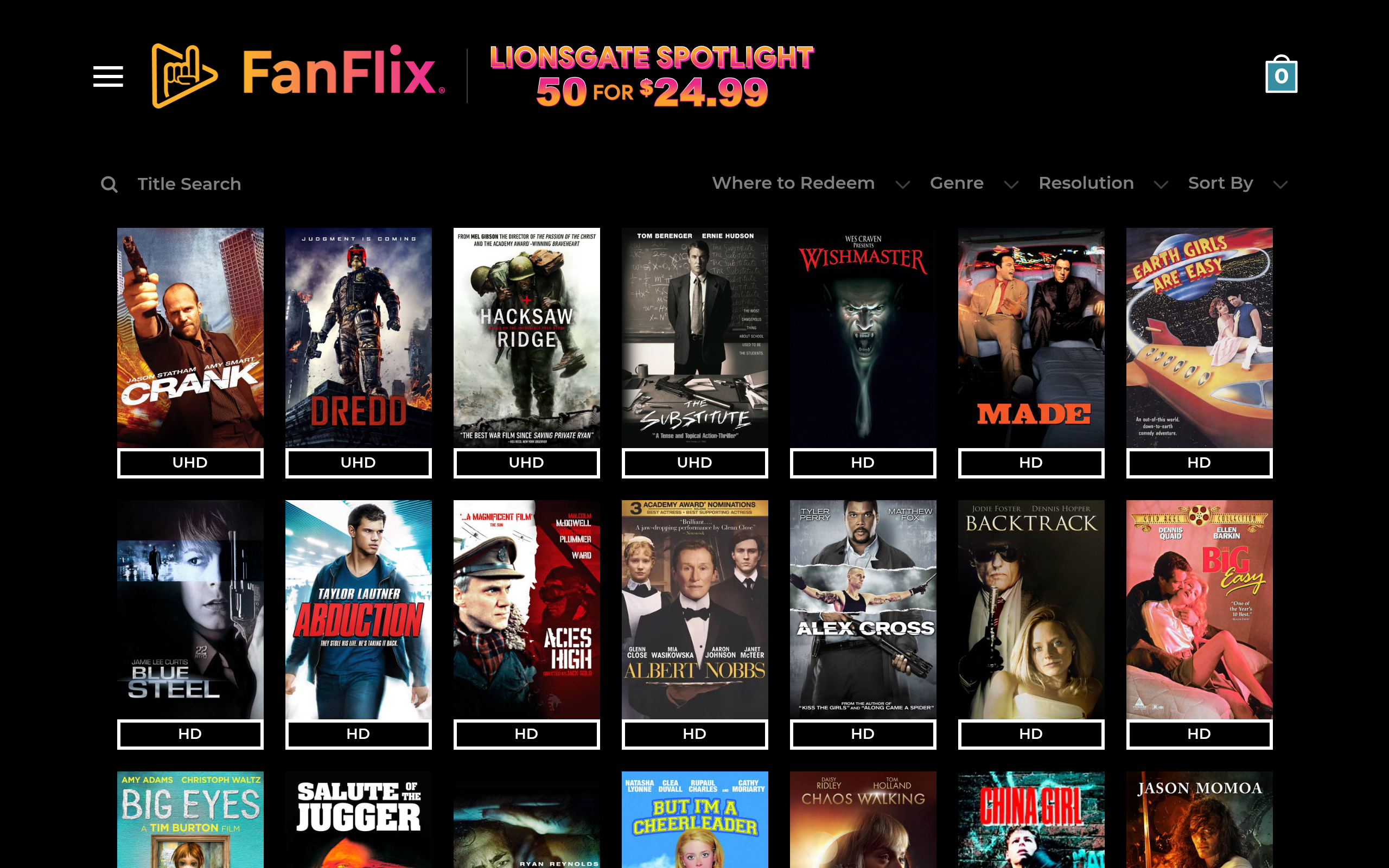Open the Alex Cross poster
This screenshot has width=1389, height=868.
pyautogui.click(x=863, y=609)
